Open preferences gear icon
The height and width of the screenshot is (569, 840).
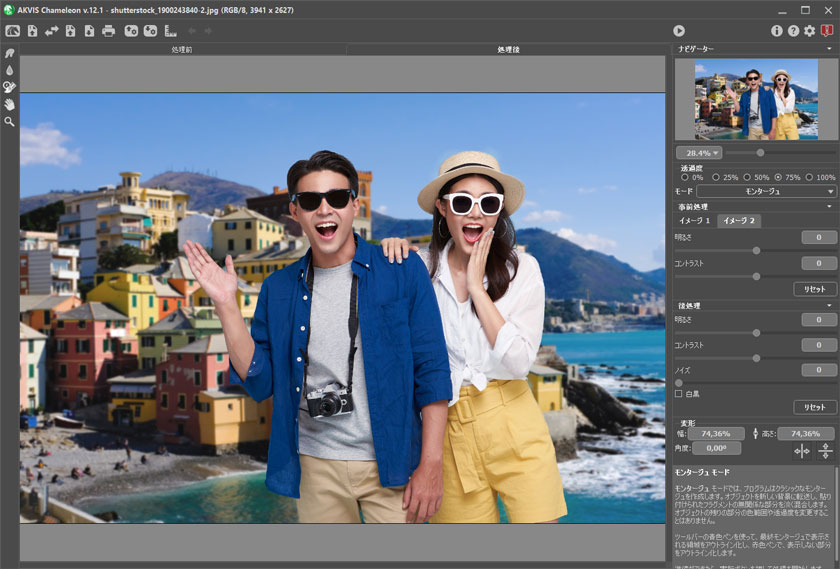coord(809,31)
